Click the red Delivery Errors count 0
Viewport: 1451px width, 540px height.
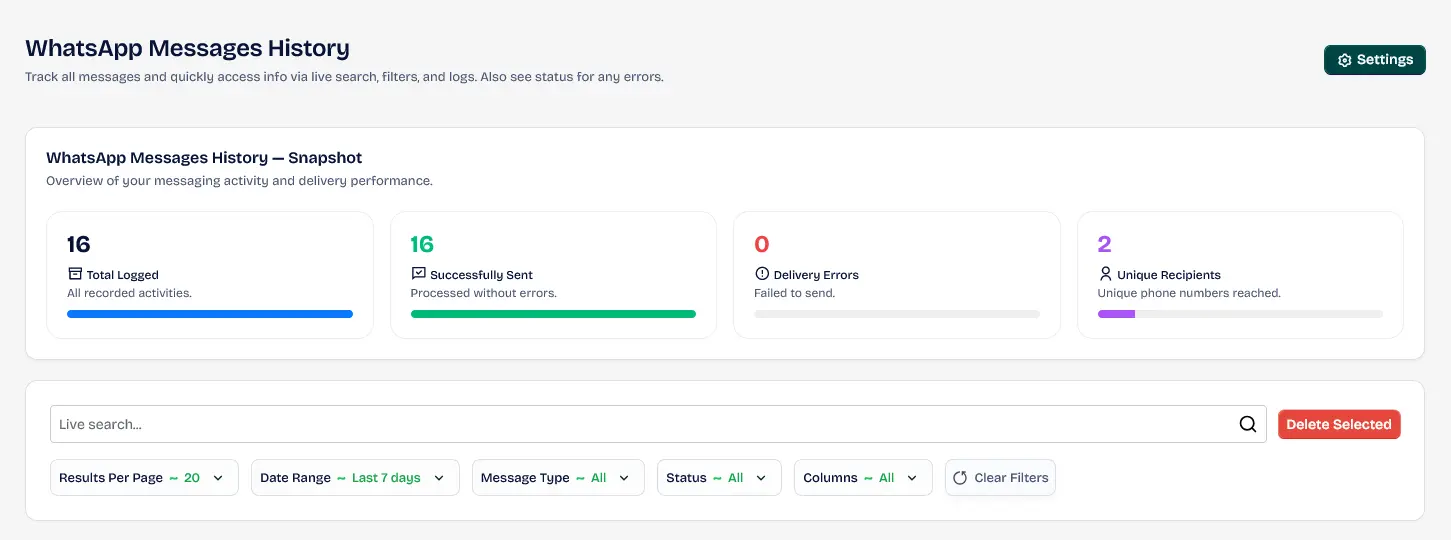762,244
